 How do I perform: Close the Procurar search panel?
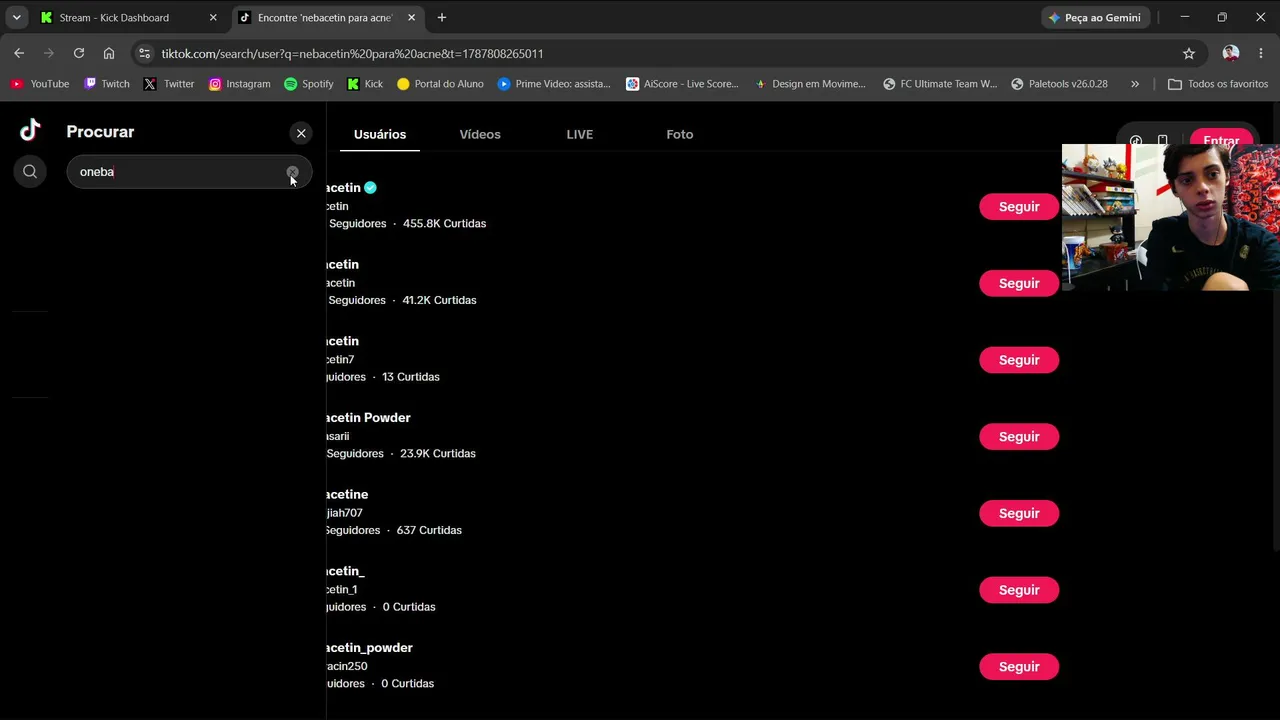(x=301, y=133)
